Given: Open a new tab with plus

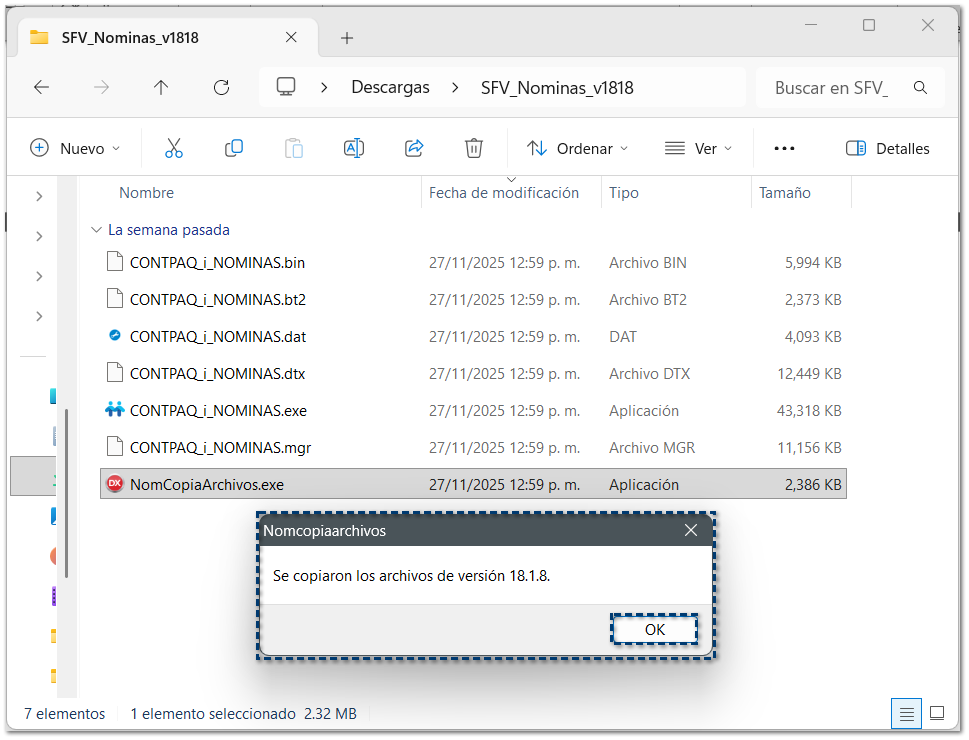Looking at the screenshot, I should (x=347, y=38).
